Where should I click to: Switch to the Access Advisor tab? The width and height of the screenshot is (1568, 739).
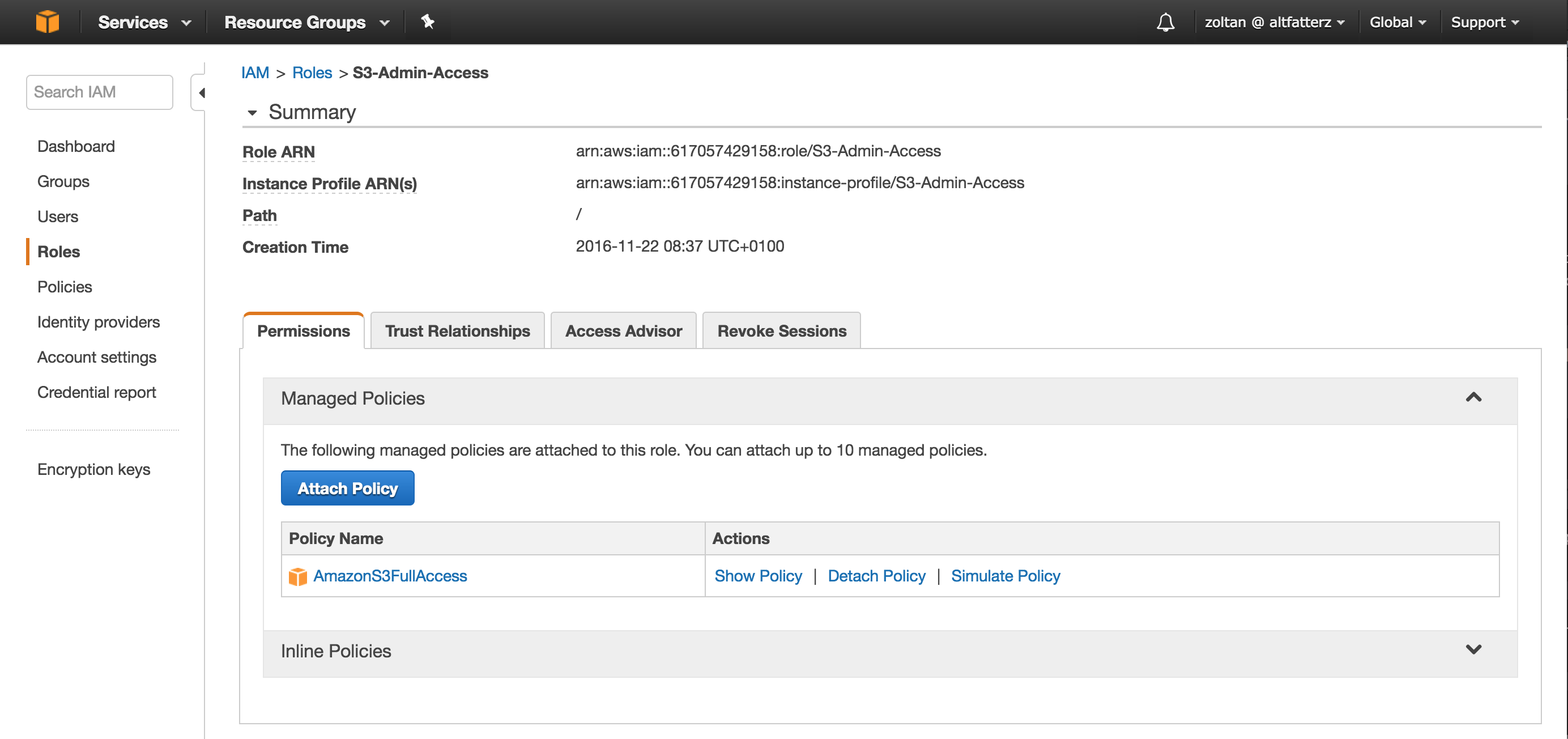point(623,330)
